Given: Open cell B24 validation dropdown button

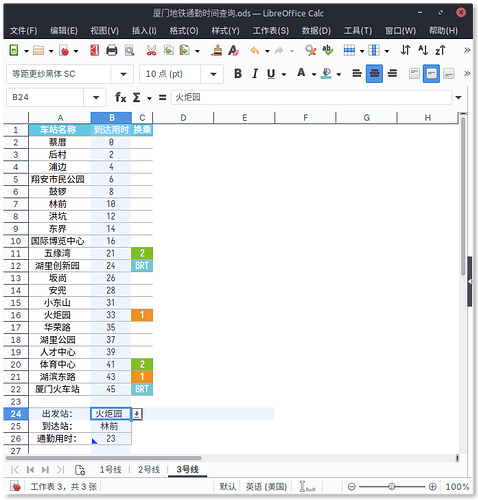Looking at the screenshot, I should coord(137,414).
